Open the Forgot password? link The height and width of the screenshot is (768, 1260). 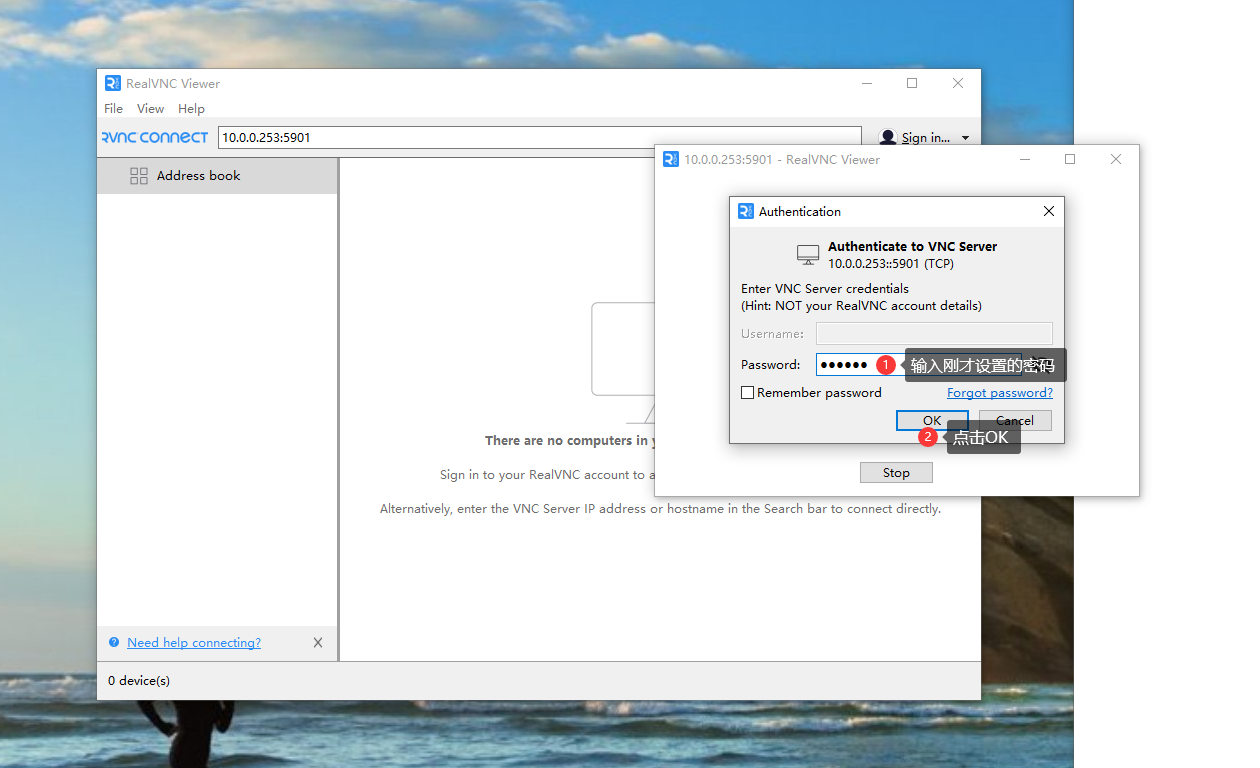click(x=1000, y=393)
